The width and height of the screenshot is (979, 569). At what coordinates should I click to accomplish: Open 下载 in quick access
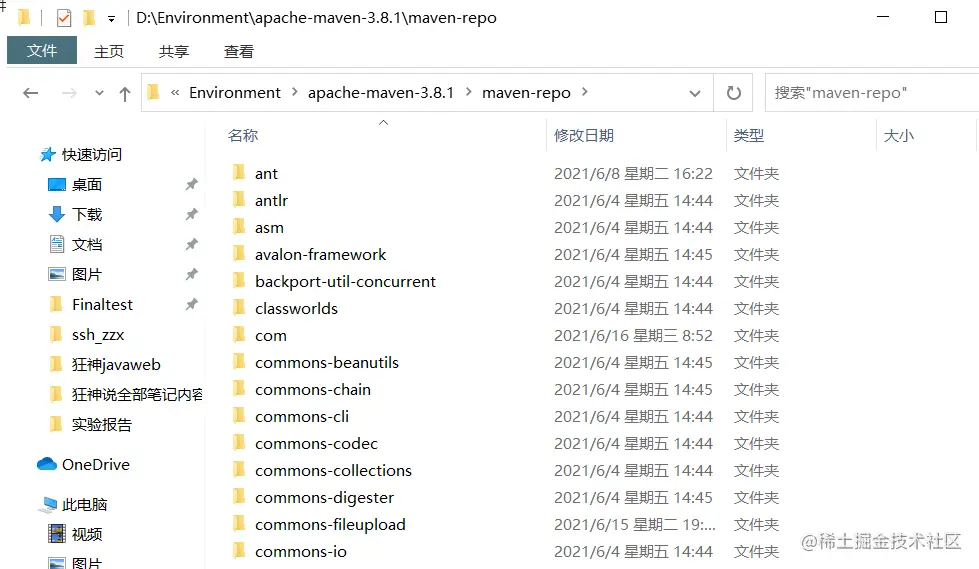[x=87, y=214]
